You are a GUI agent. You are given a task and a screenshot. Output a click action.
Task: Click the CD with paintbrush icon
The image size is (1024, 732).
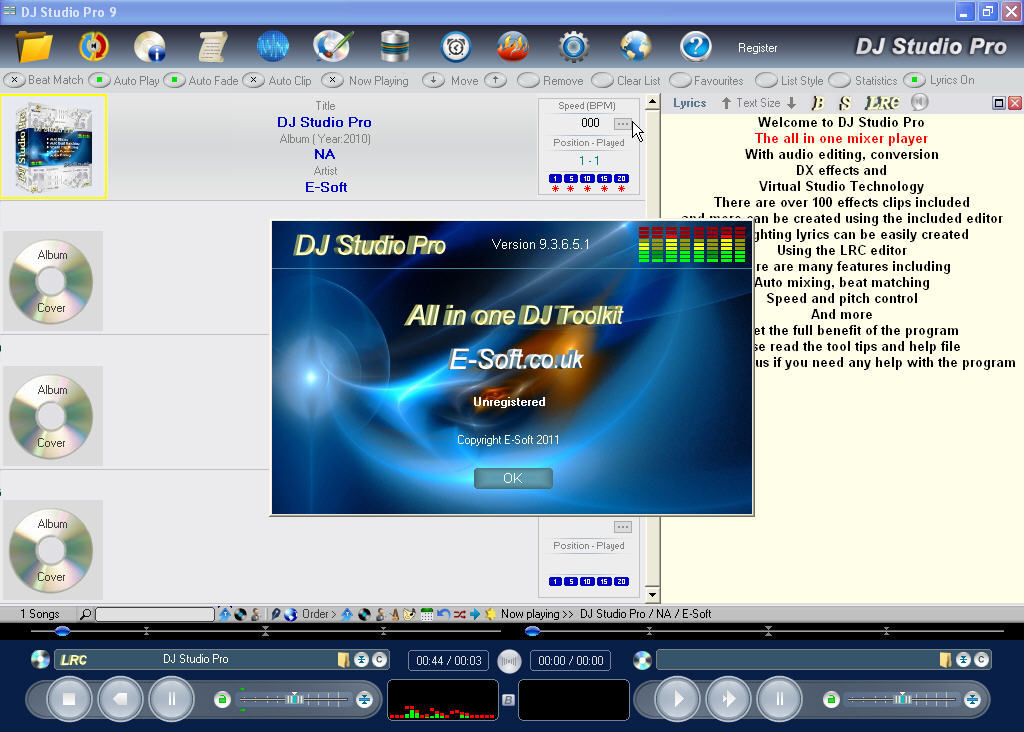(x=333, y=46)
